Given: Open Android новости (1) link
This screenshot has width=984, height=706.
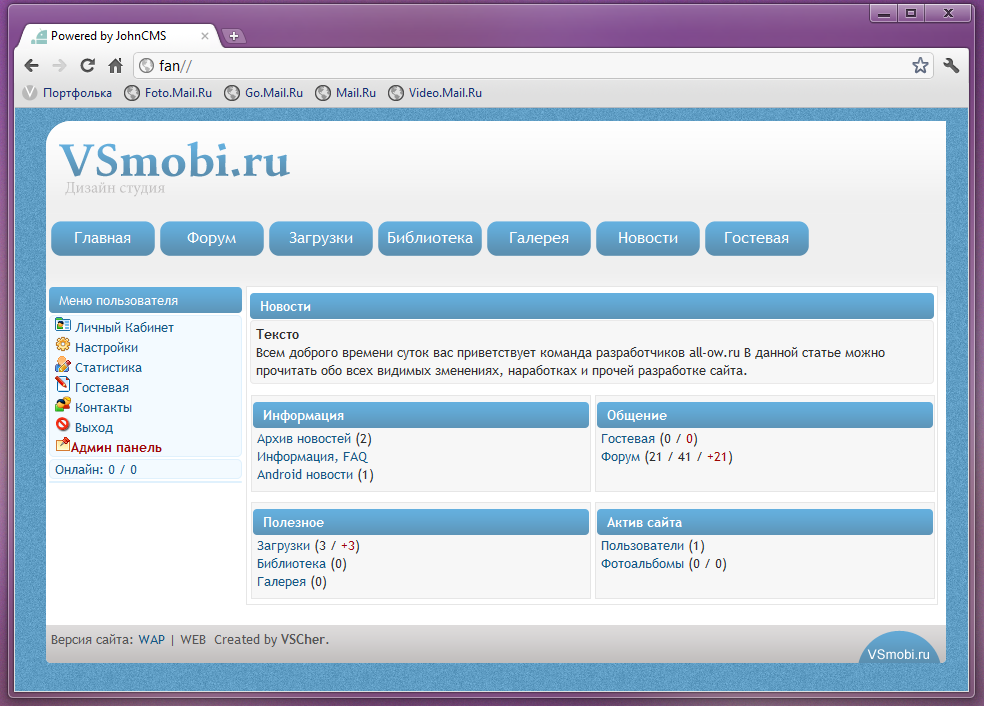Looking at the screenshot, I should 315,475.
